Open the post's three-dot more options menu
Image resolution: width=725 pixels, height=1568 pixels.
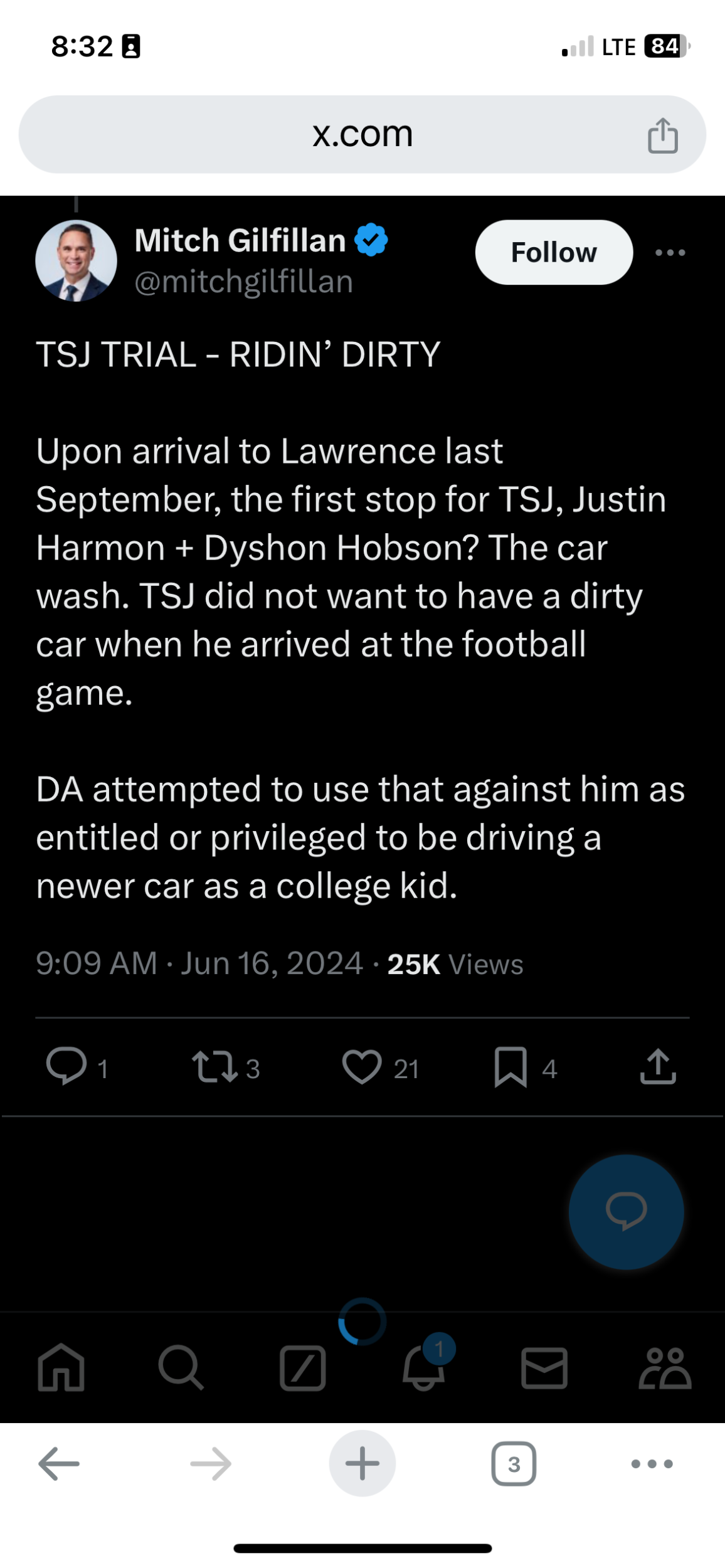point(670,253)
